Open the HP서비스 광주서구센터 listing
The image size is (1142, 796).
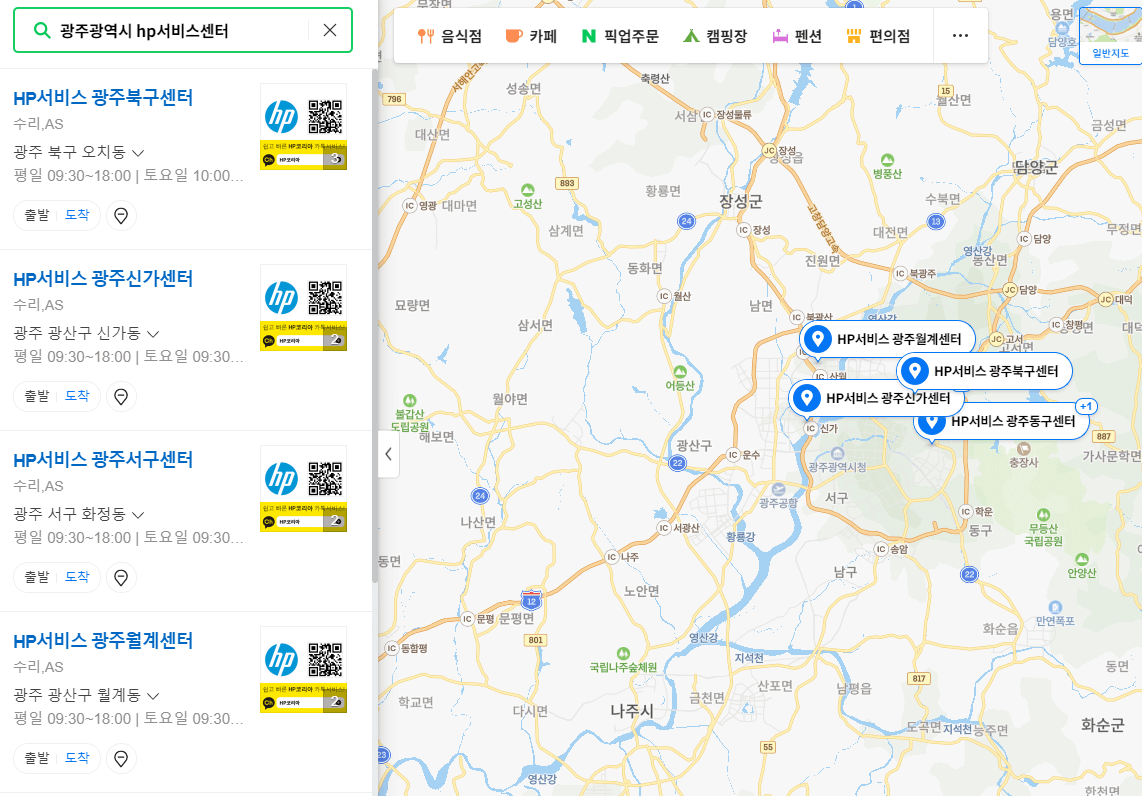[x=103, y=460]
